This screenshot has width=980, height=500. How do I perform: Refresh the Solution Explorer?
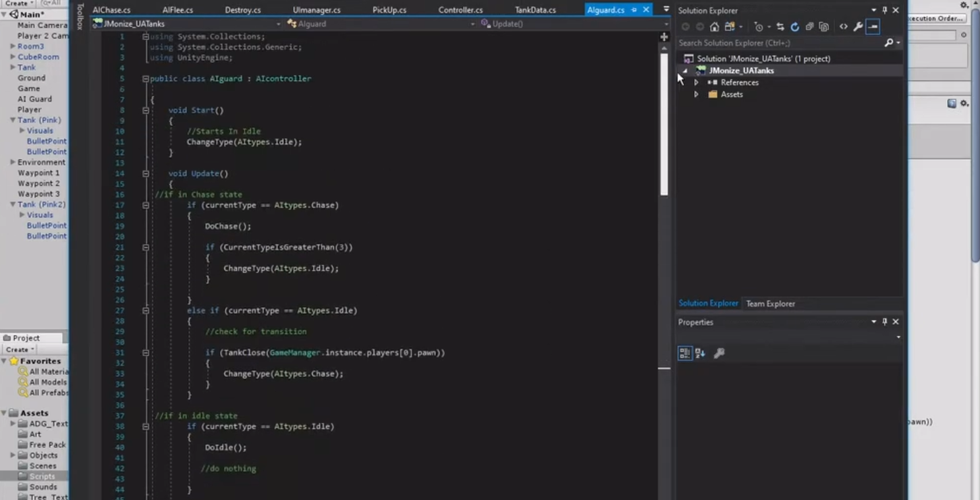(795, 27)
